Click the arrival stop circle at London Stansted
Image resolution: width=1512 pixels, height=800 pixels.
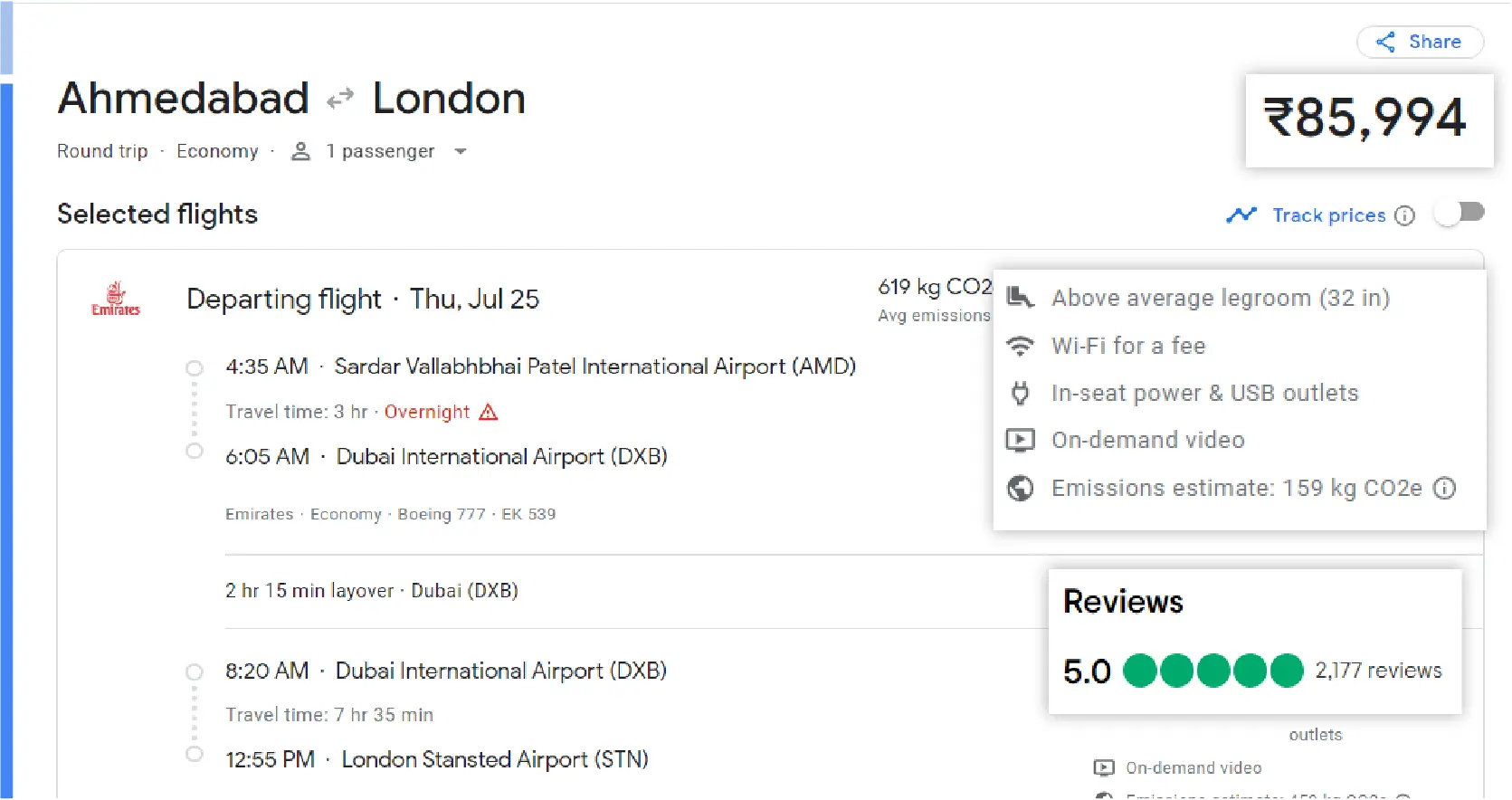pos(194,753)
